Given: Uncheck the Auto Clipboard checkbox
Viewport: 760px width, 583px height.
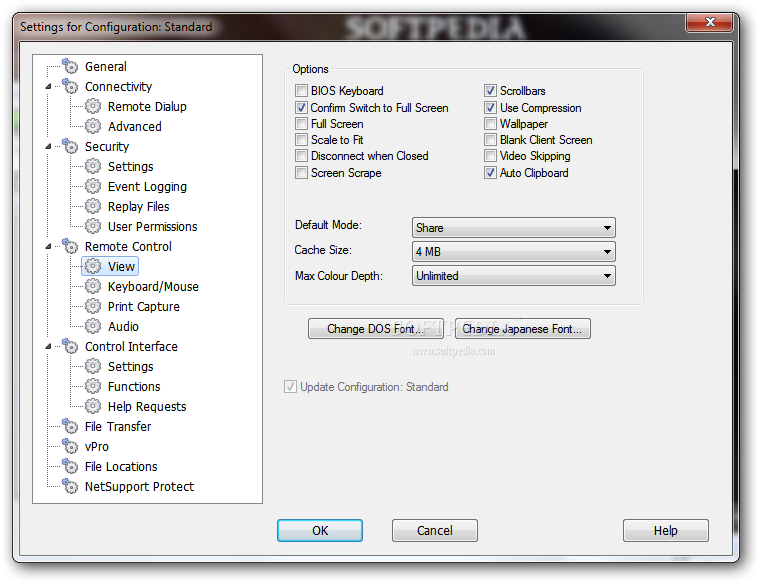Looking at the screenshot, I should tap(490, 173).
